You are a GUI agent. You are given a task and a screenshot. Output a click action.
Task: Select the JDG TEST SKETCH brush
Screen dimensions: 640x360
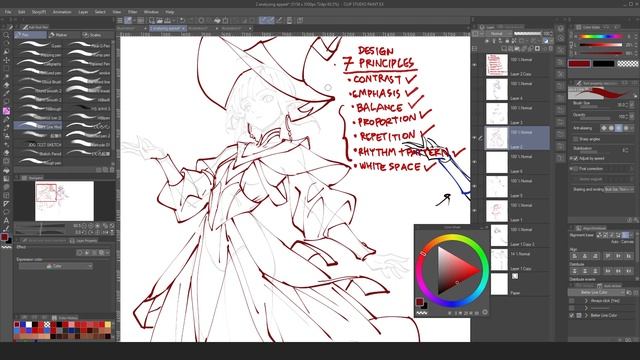[x=39, y=144]
